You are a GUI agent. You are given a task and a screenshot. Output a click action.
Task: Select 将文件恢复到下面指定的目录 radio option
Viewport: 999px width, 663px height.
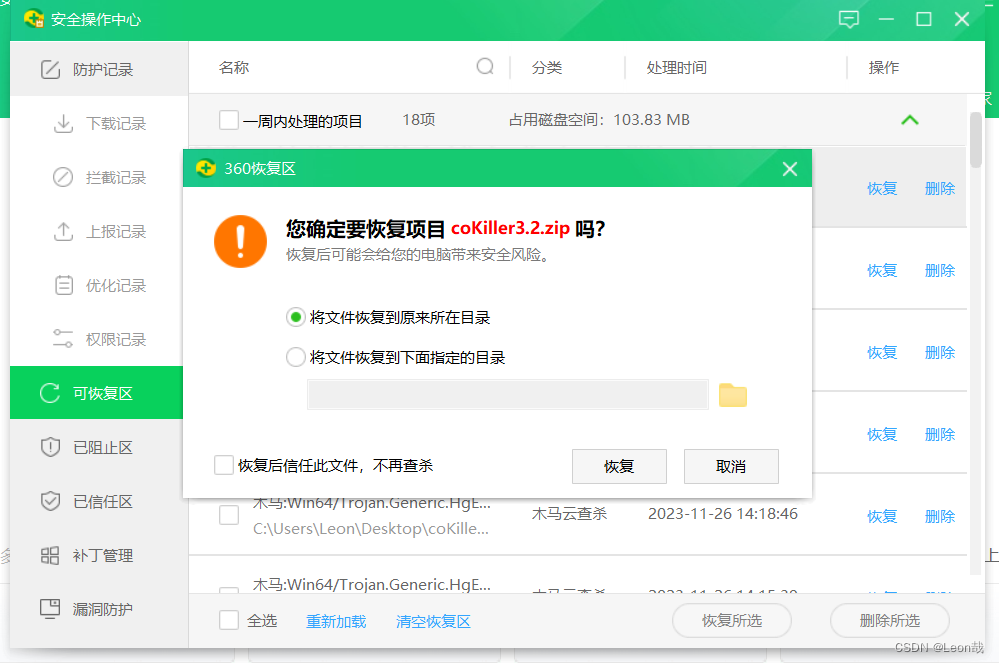tap(296, 357)
